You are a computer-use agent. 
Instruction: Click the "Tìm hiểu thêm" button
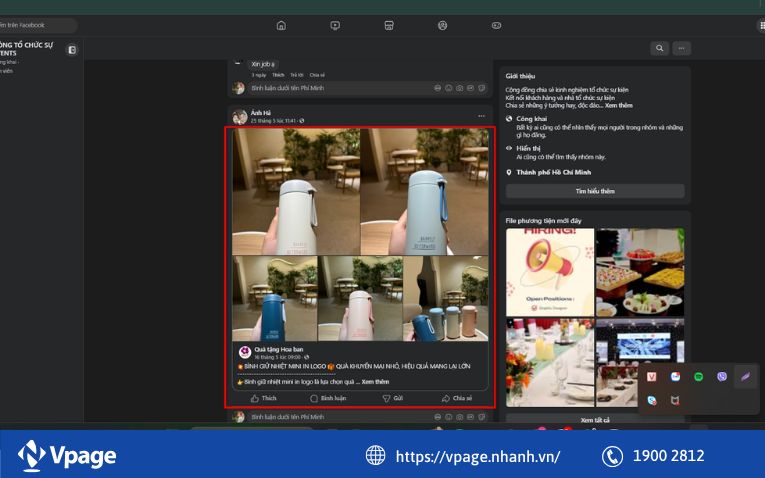click(595, 191)
